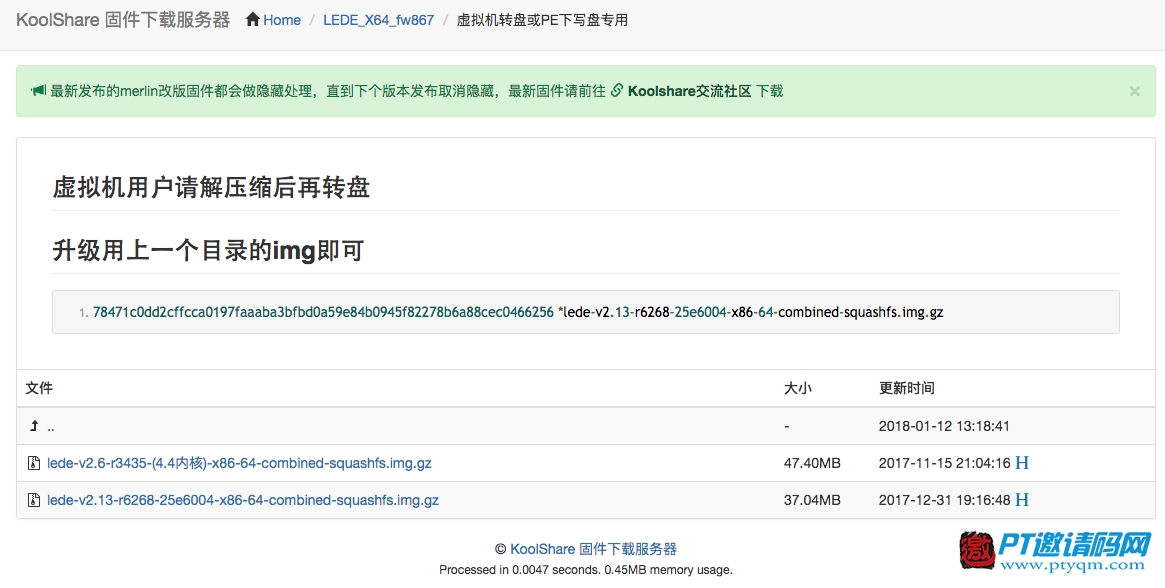Click the megaphone announcement icon

click(38, 91)
